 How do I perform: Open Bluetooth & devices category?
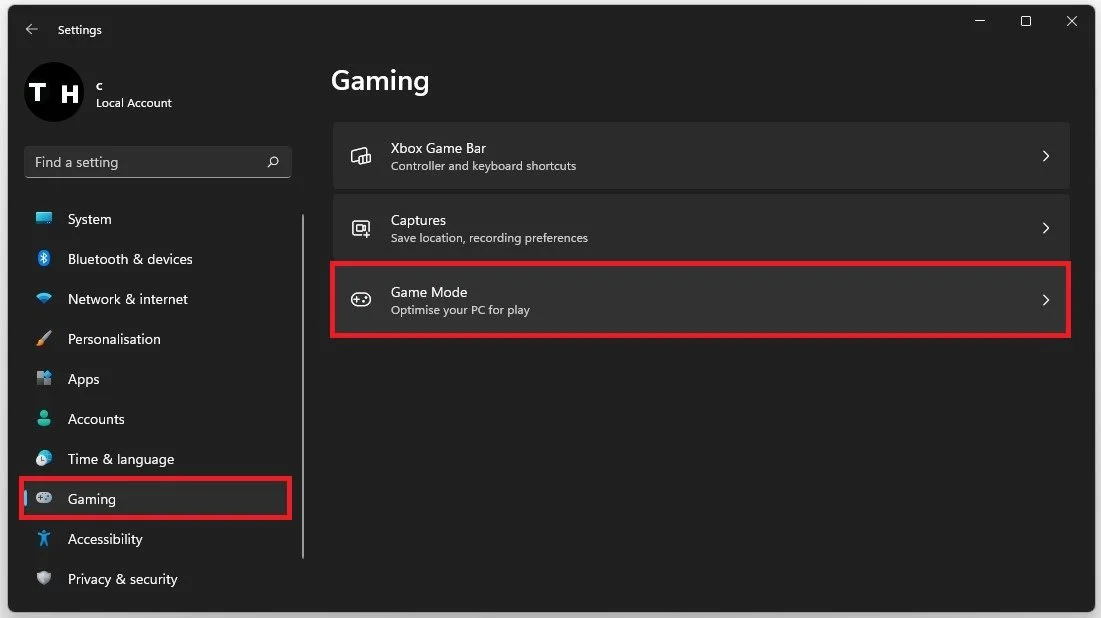tap(156, 259)
